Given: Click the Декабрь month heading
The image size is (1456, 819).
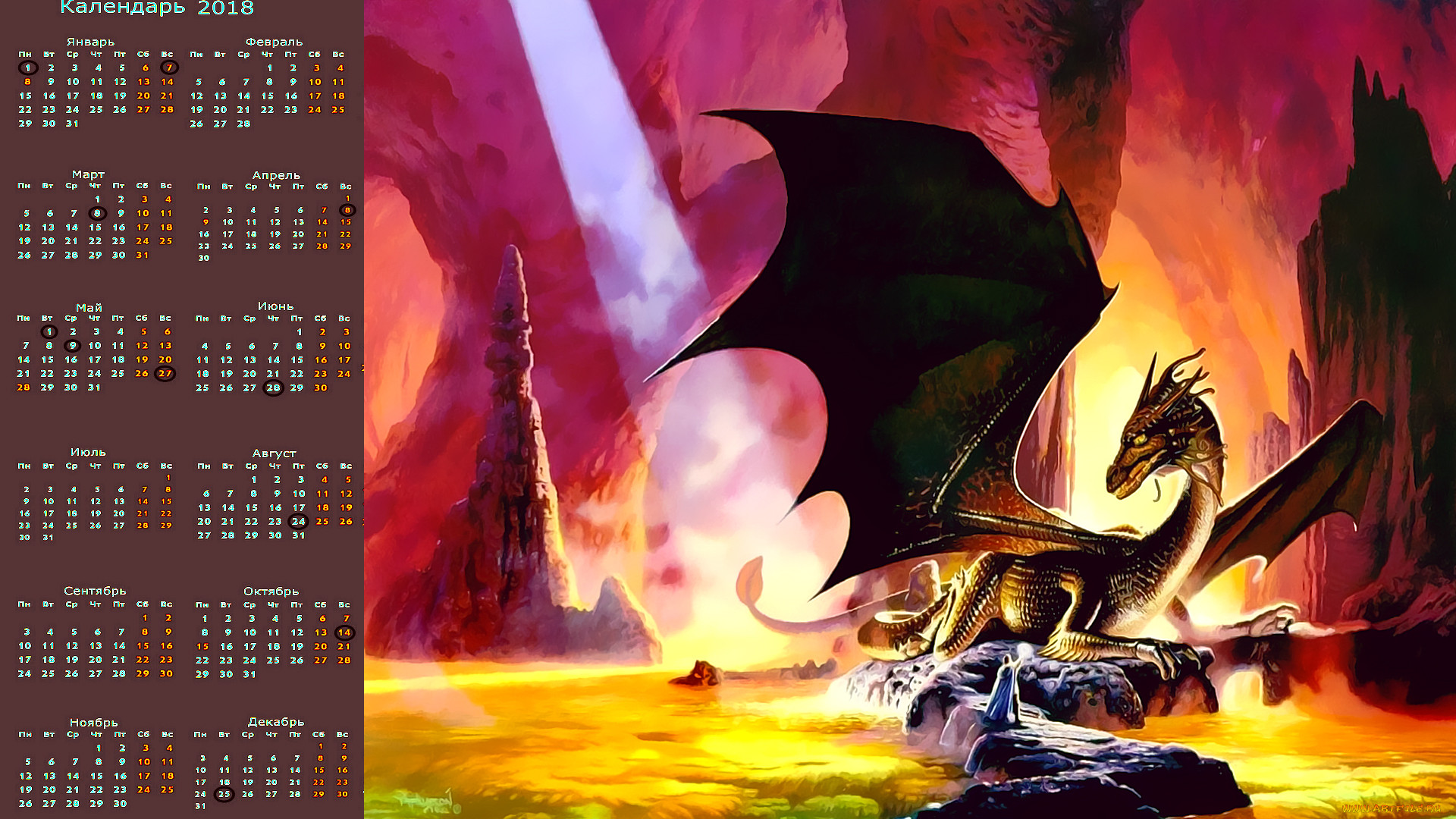Looking at the screenshot, I should (x=276, y=722).
